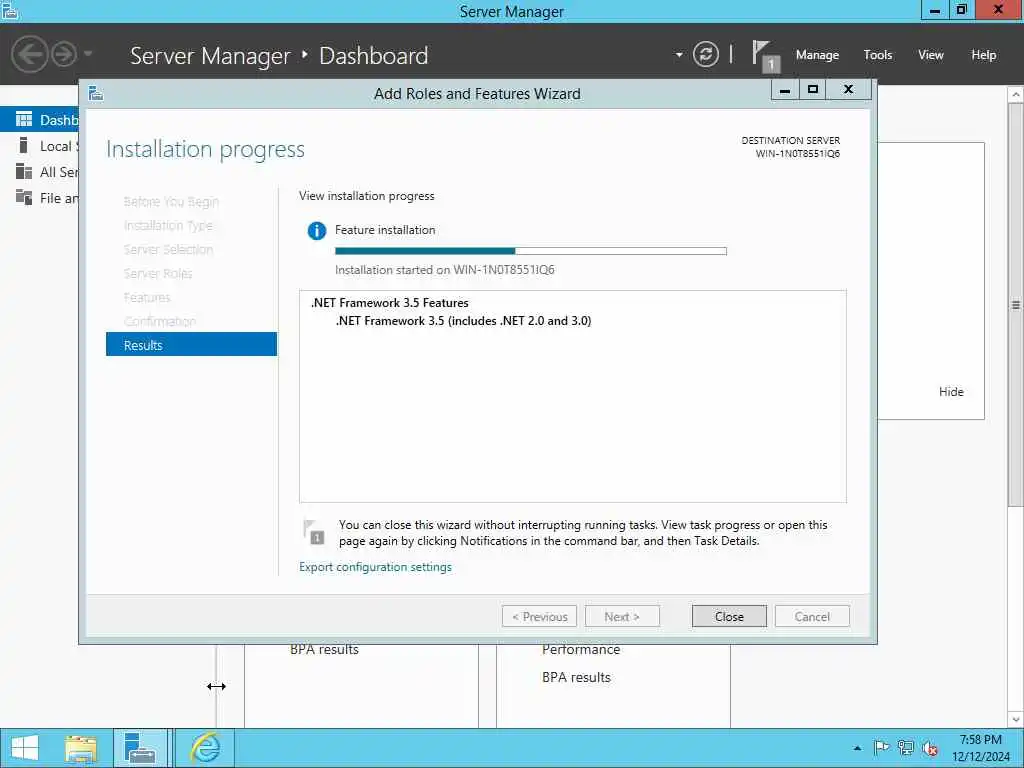
Task: Click the Cancel button in the wizard
Action: point(812,616)
